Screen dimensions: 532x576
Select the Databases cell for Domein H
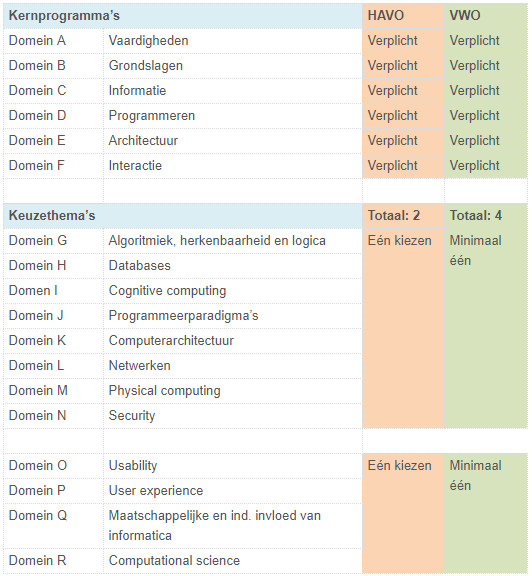click(233, 266)
